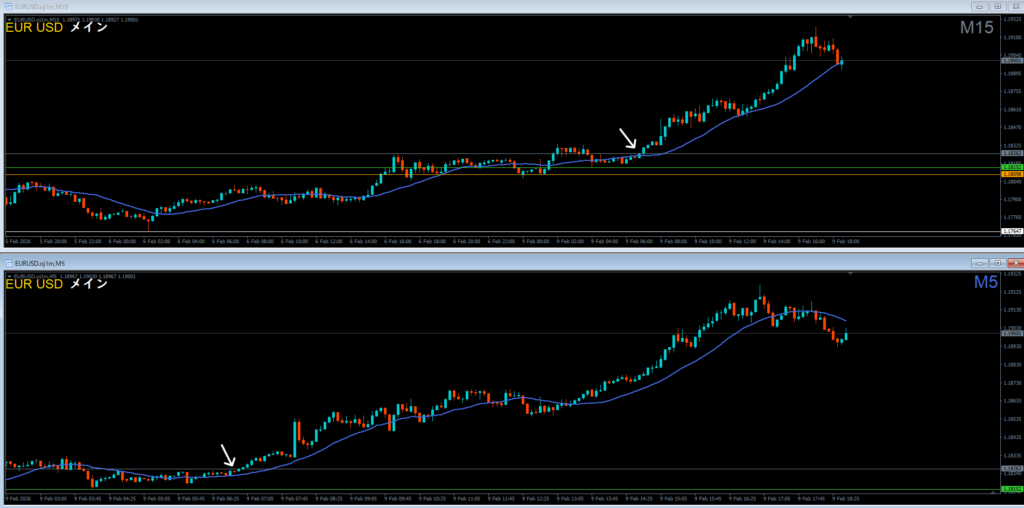Click the blue M5 timeframe label
This screenshot has width=1024, height=508.
(984, 284)
